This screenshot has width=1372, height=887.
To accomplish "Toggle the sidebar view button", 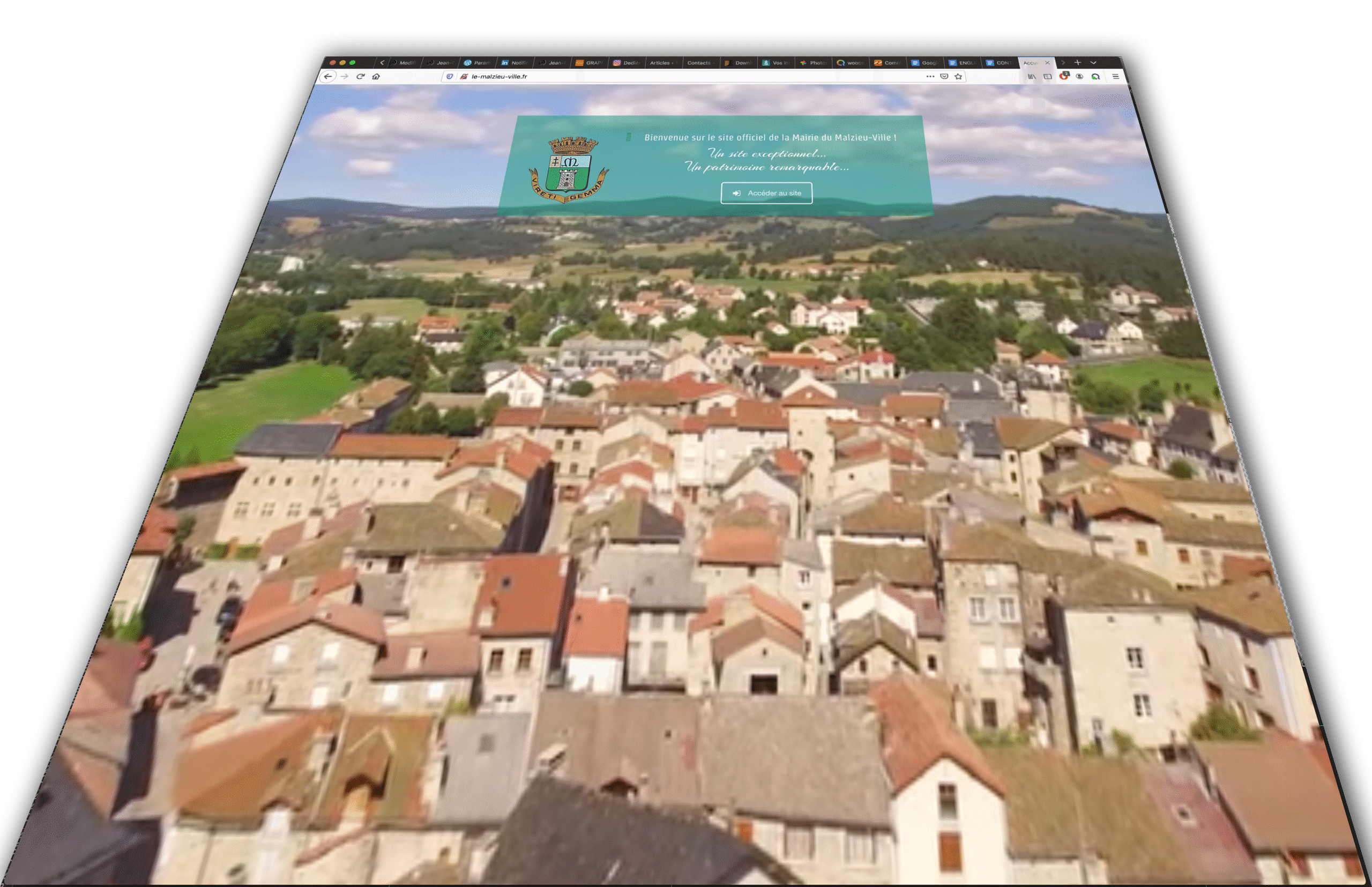I will tap(1048, 77).
